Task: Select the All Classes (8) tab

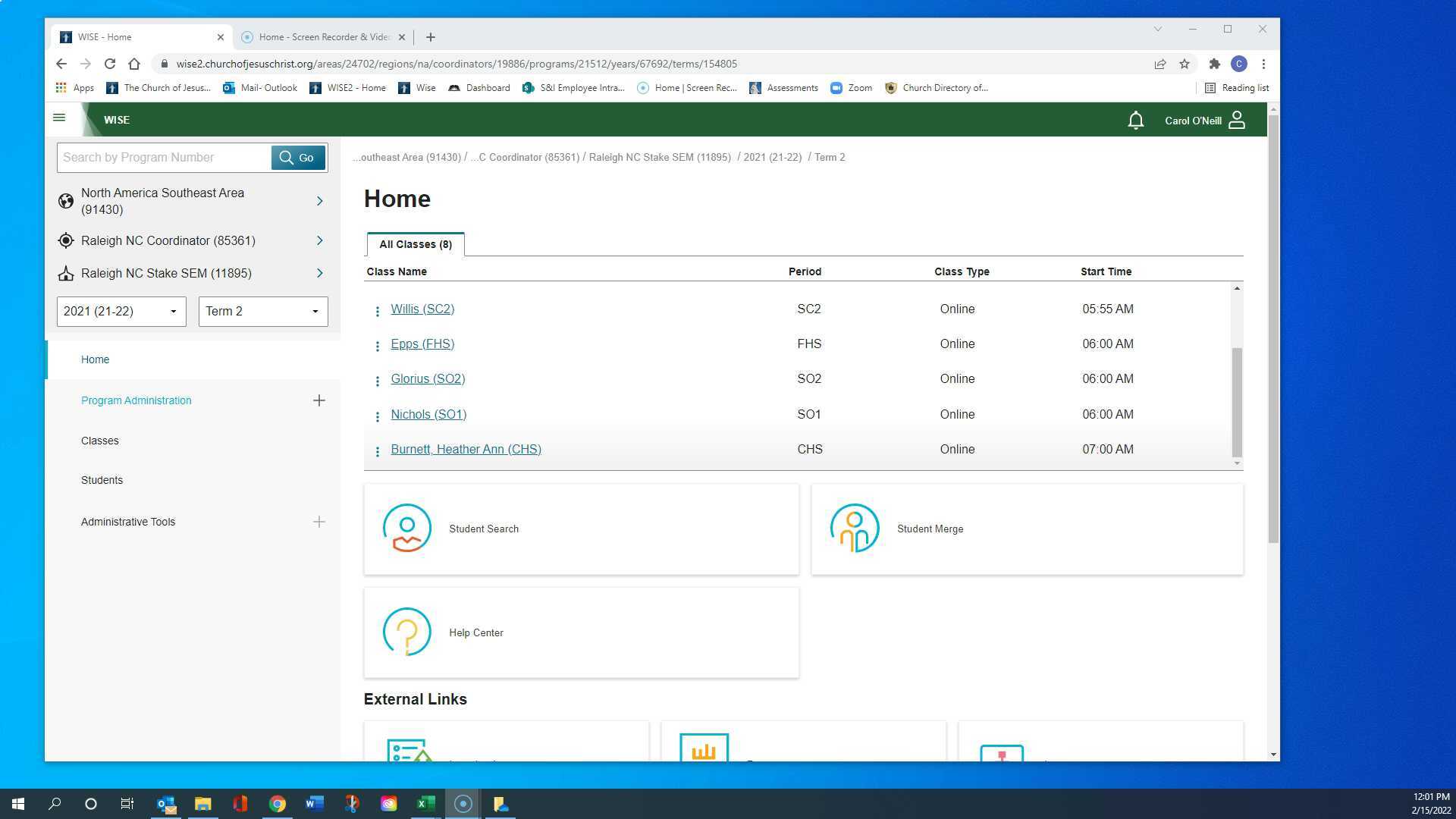Action: coord(416,244)
